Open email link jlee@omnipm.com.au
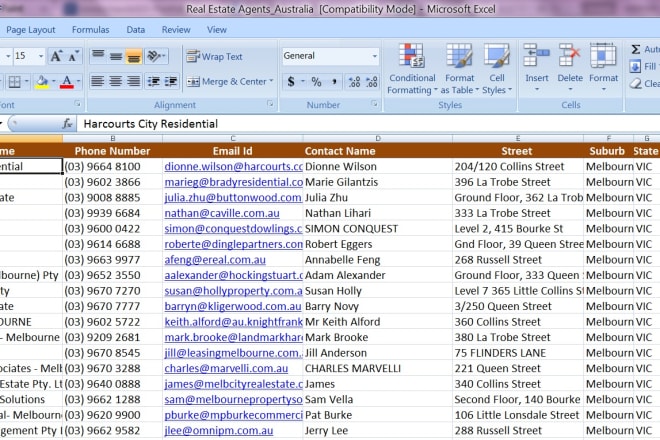 click(x=218, y=430)
